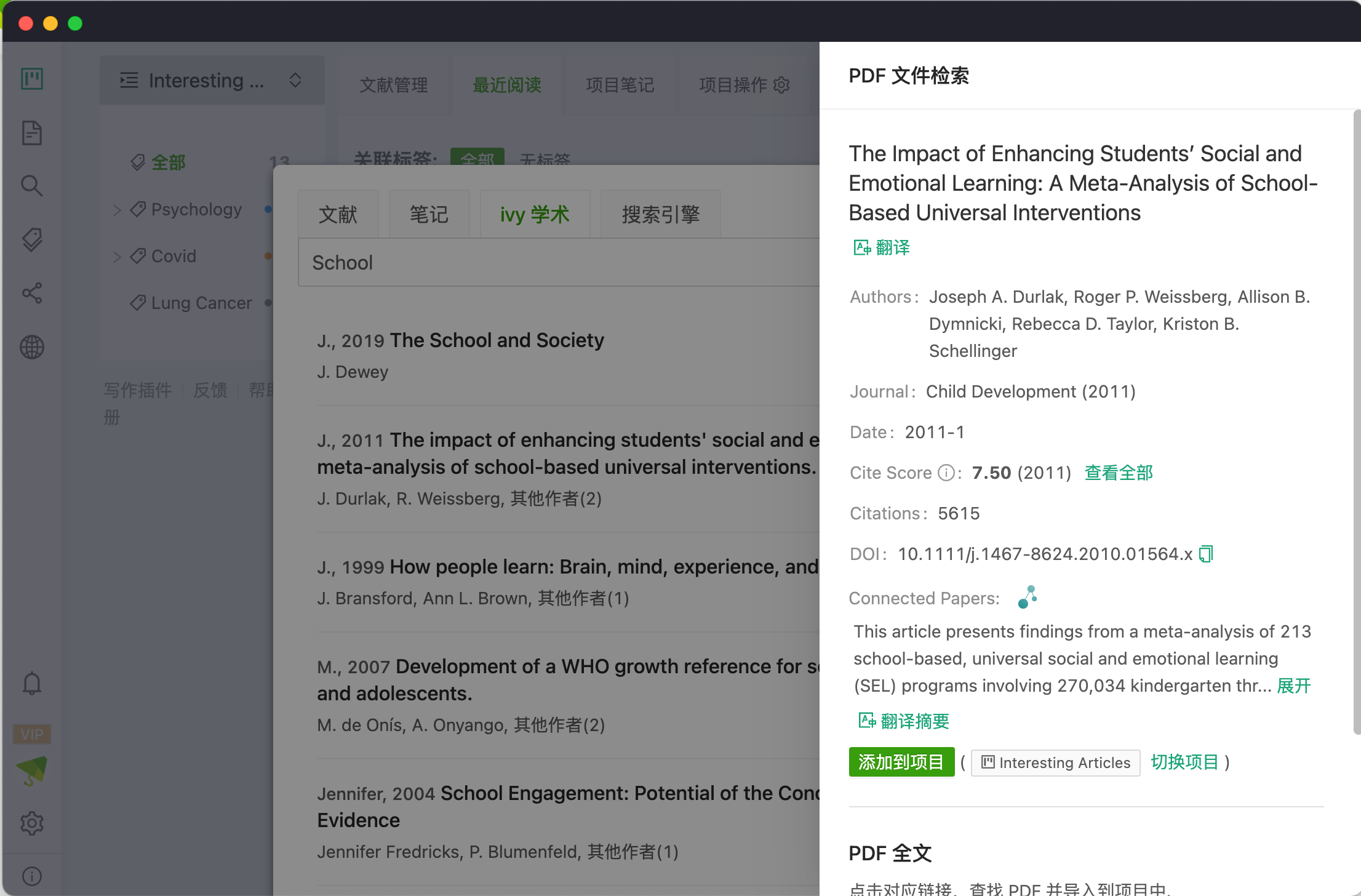The width and height of the screenshot is (1361, 896).
Task: Switch to the 搜索引擎 search tab
Action: click(661, 214)
